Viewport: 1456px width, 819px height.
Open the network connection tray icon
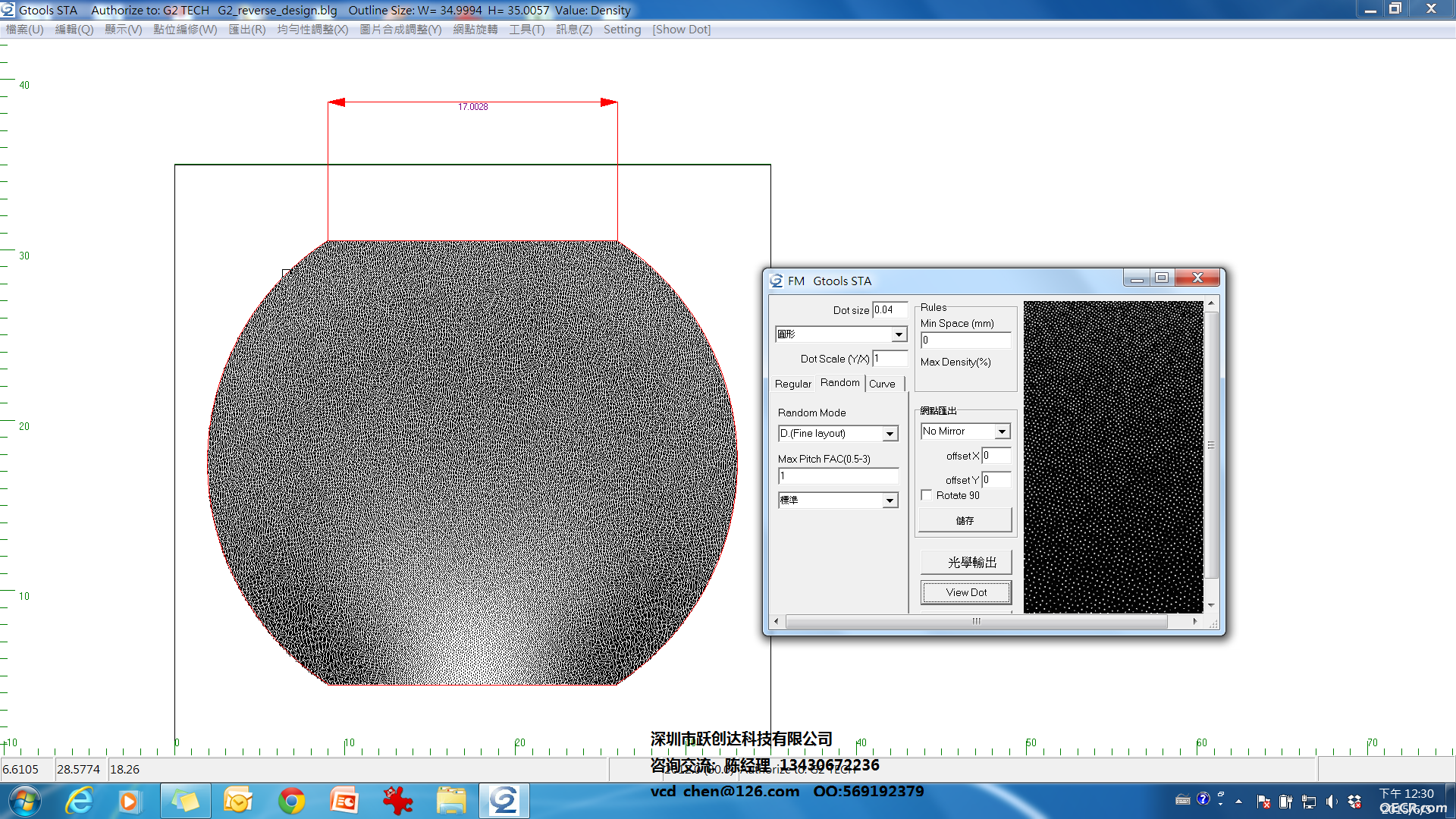pos(1309,802)
